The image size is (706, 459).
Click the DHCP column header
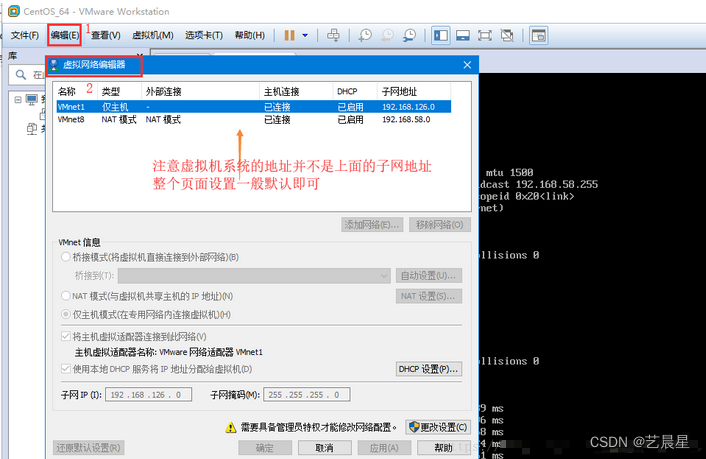(x=347, y=91)
